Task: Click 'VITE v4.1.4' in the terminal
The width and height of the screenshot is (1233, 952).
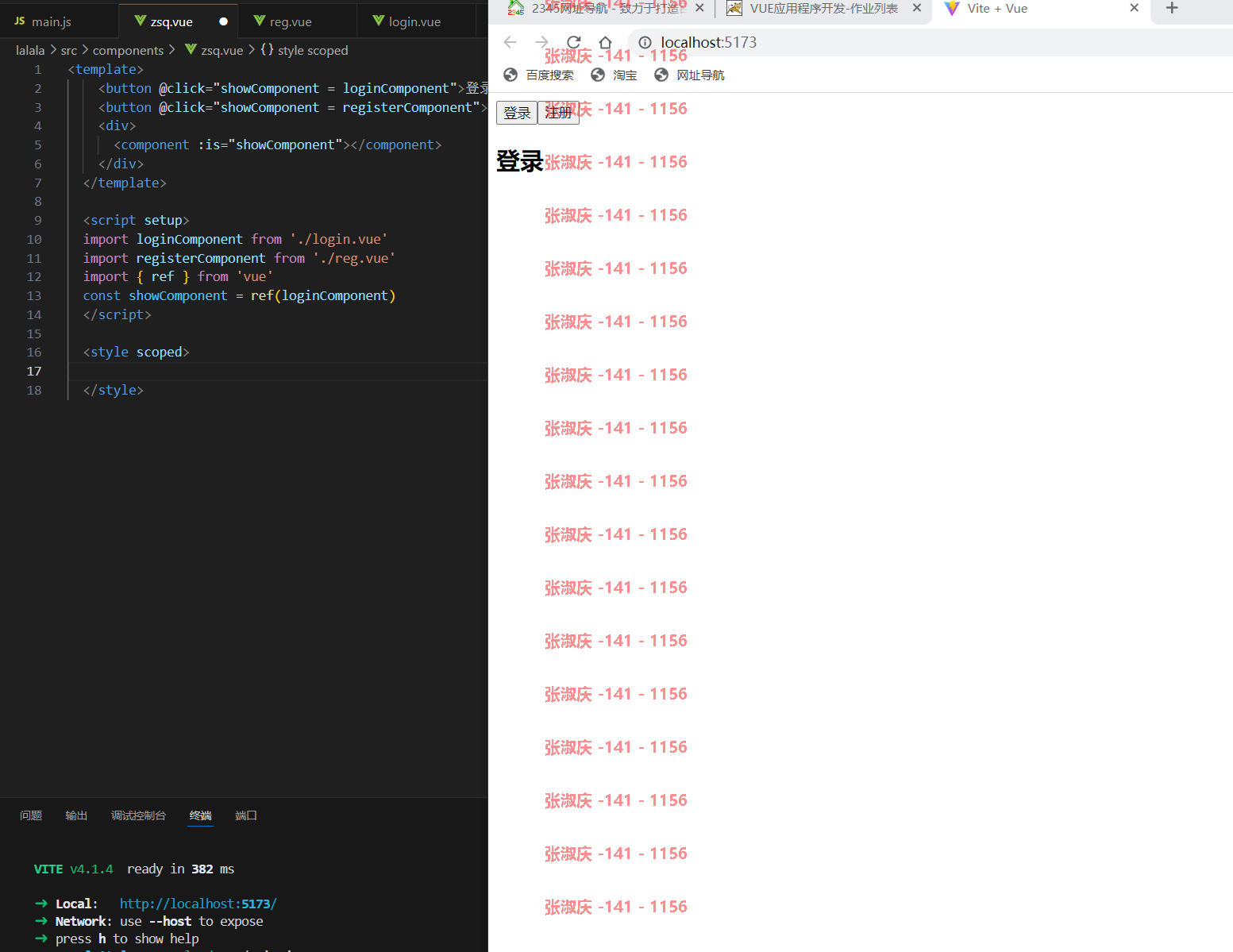Action: (74, 869)
